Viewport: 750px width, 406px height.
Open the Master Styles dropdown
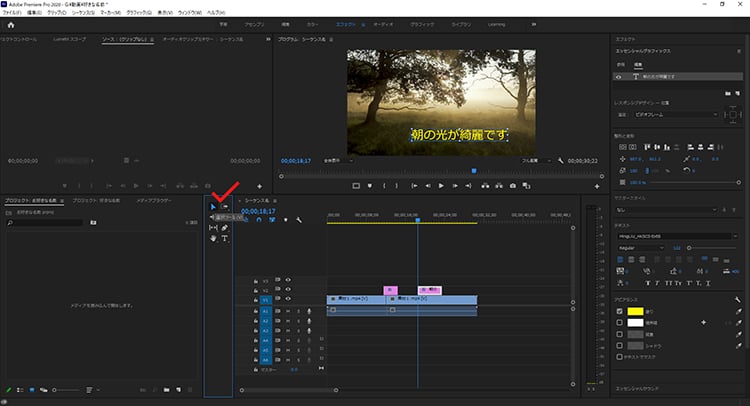(667, 210)
